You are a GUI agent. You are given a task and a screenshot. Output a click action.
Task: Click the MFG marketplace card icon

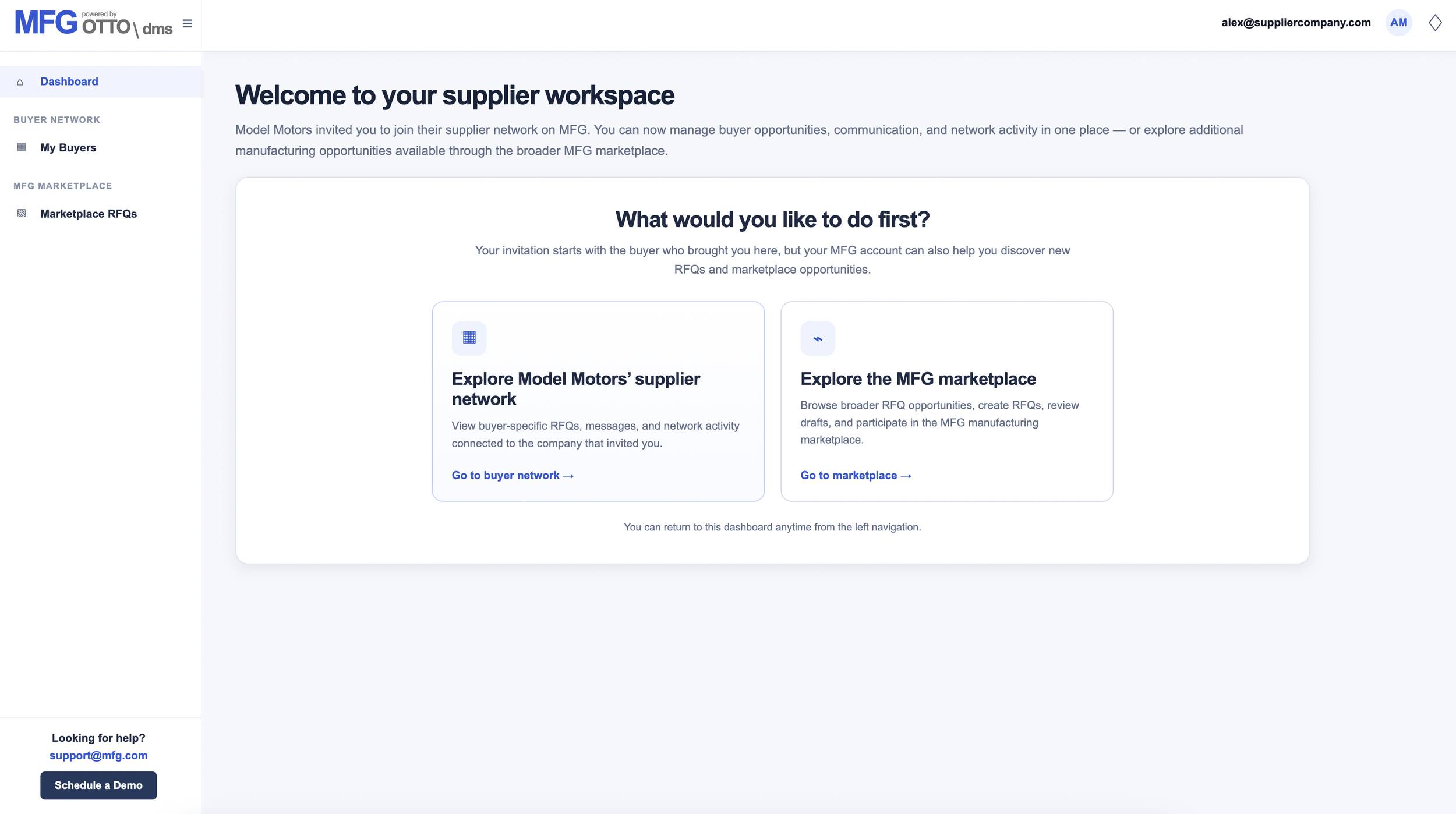(818, 338)
